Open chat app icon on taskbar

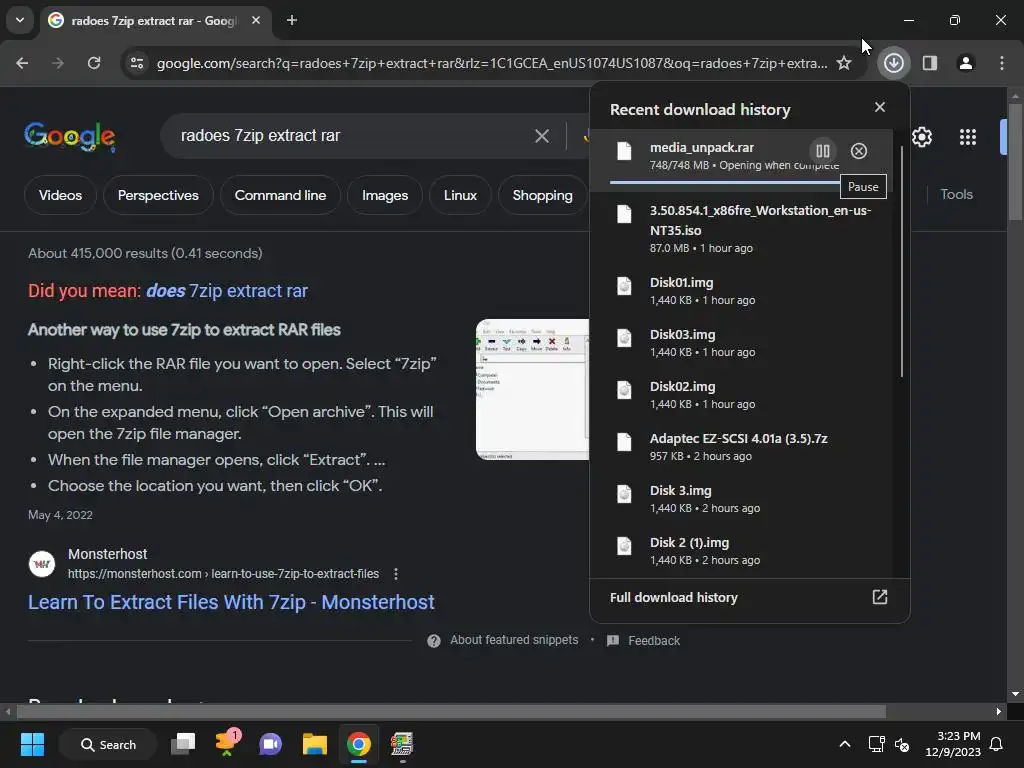pyautogui.click(x=270, y=744)
